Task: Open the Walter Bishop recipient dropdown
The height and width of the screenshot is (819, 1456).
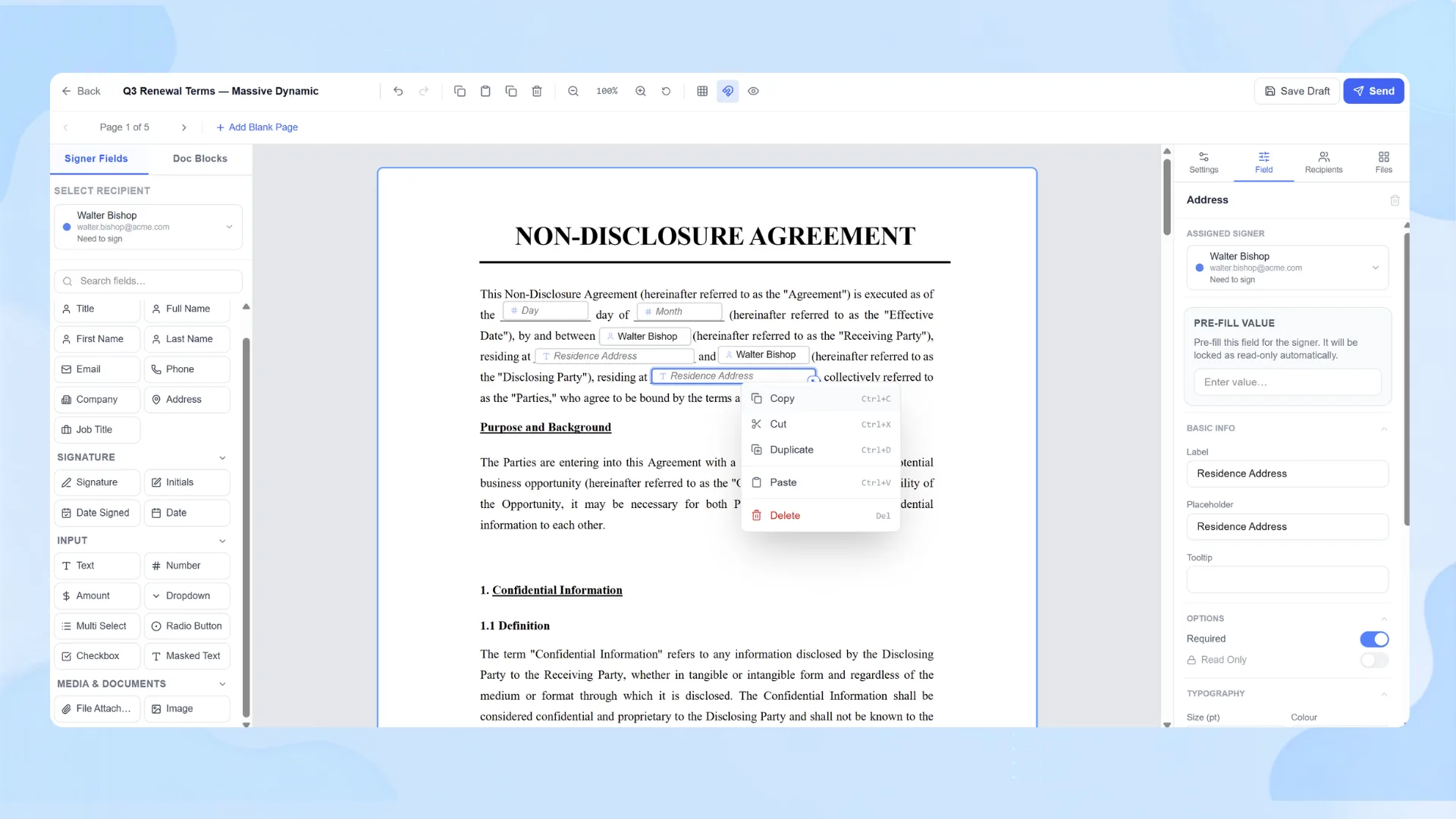Action: click(x=148, y=227)
